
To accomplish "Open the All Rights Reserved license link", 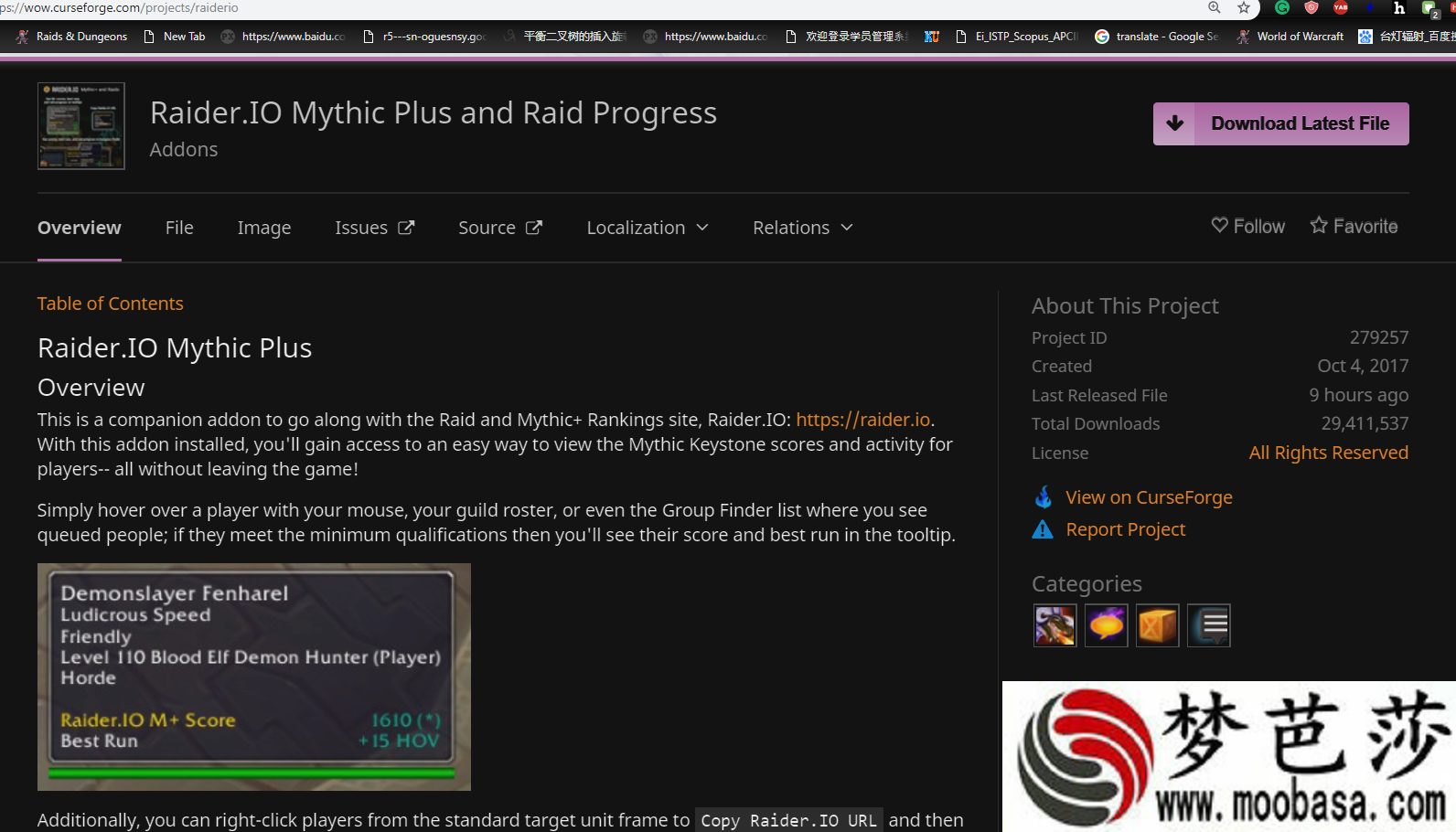I will pyautogui.click(x=1329, y=453).
